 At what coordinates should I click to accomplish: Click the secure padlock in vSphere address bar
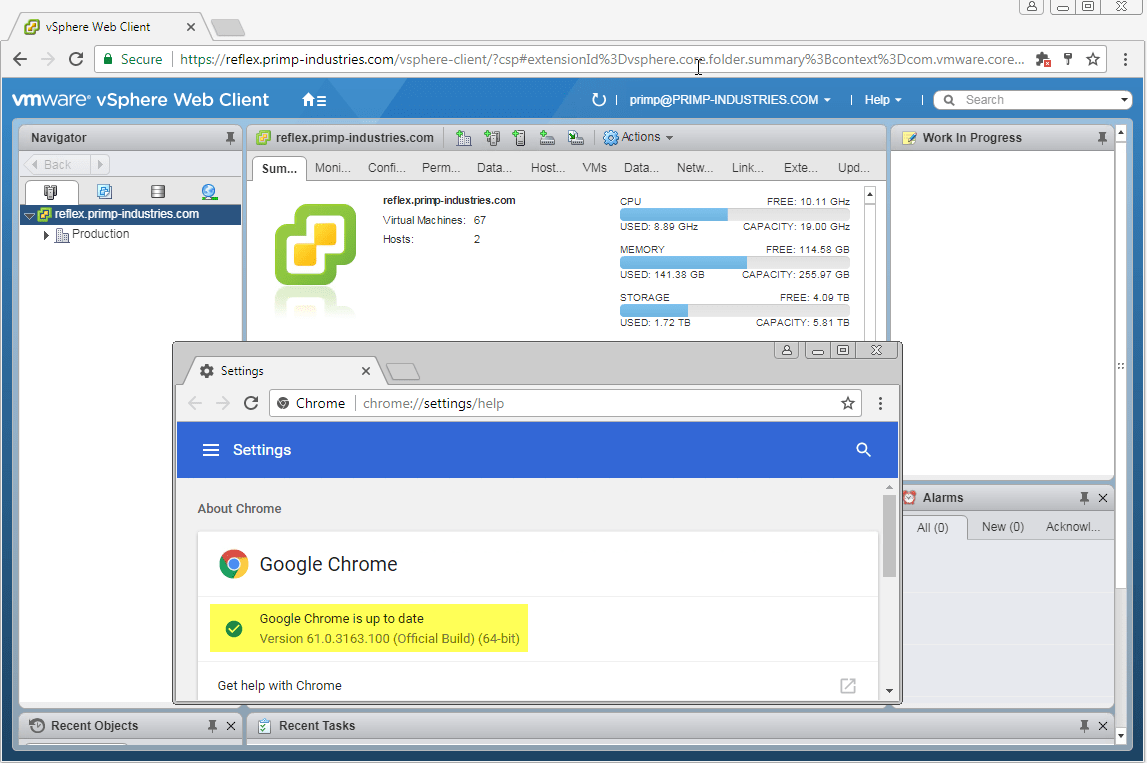click(x=108, y=59)
